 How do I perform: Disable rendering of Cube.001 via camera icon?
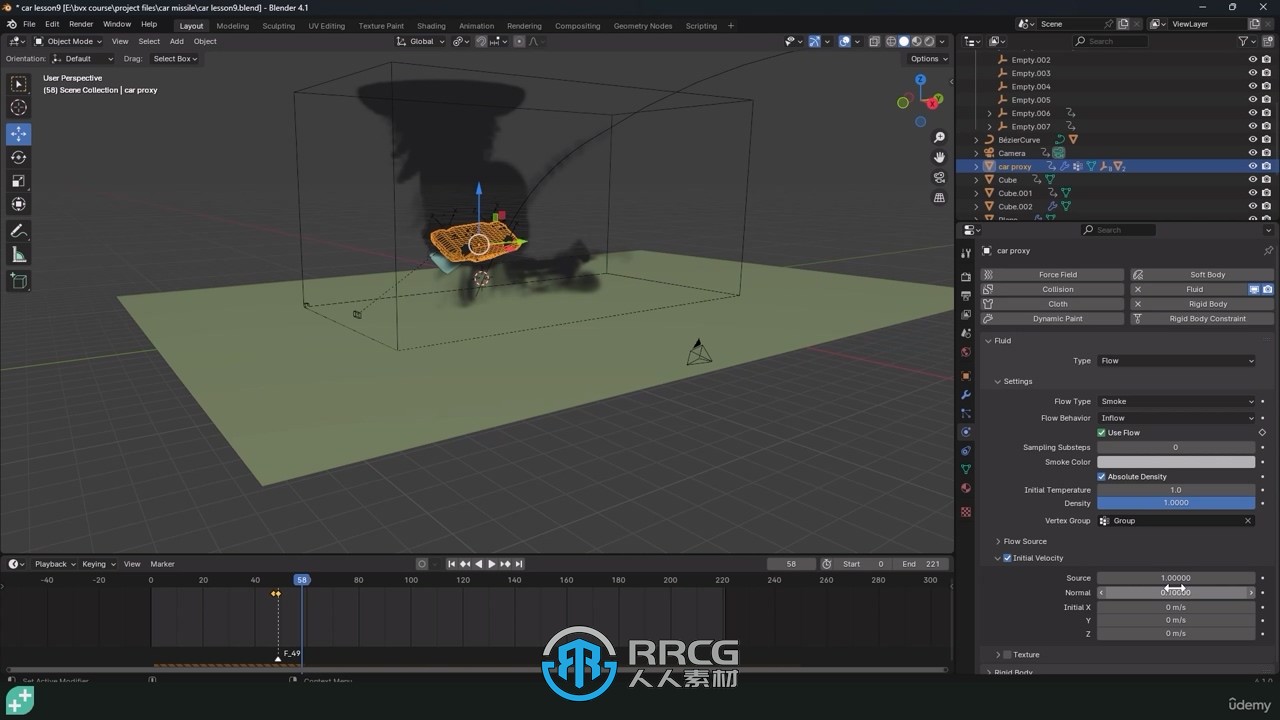click(x=1266, y=193)
